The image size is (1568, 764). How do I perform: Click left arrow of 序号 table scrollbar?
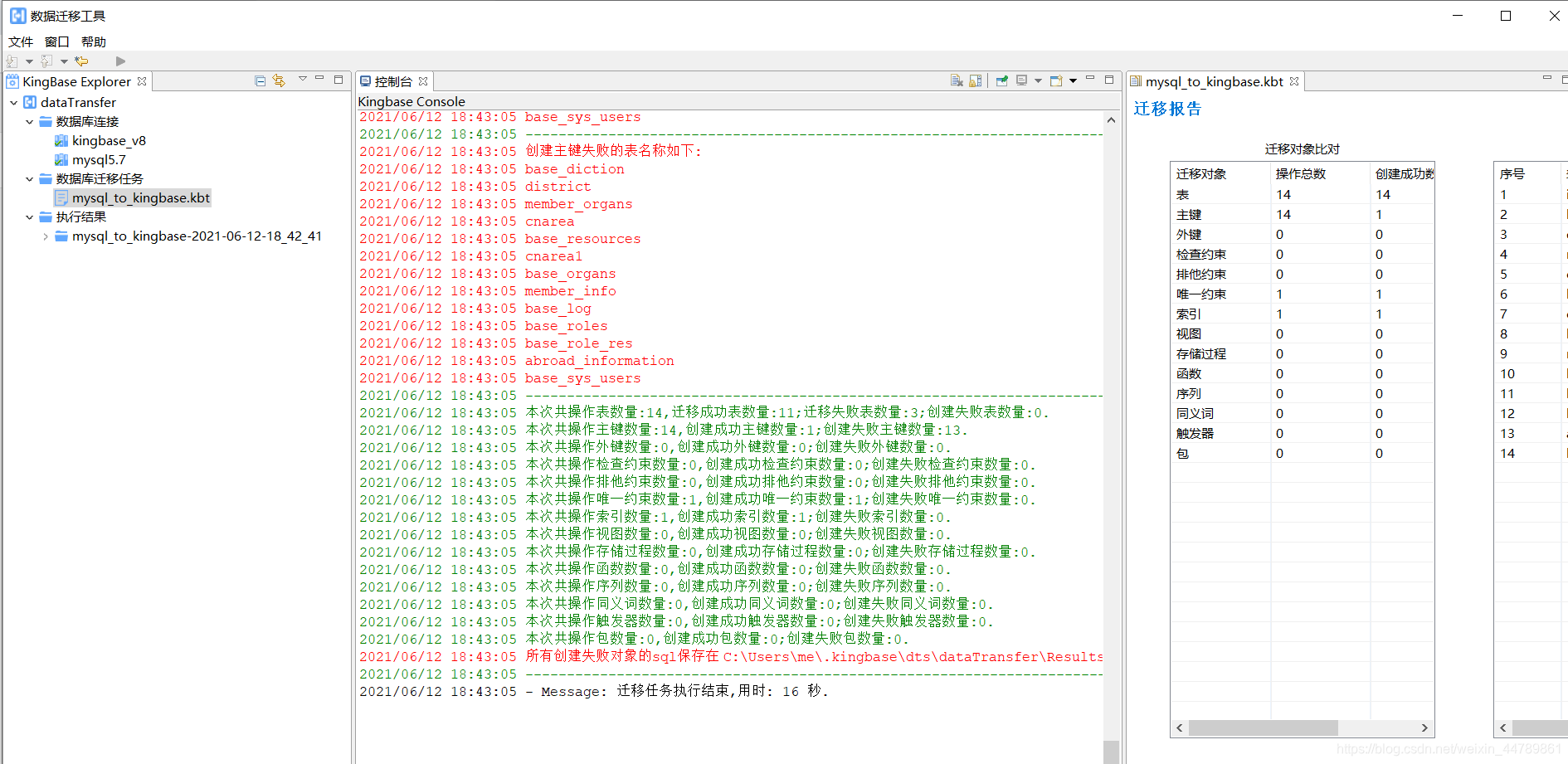point(1502,728)
